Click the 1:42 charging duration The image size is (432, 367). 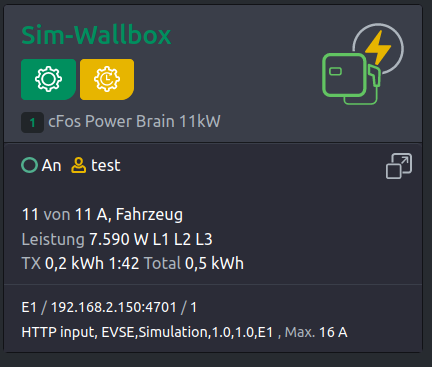124,264
